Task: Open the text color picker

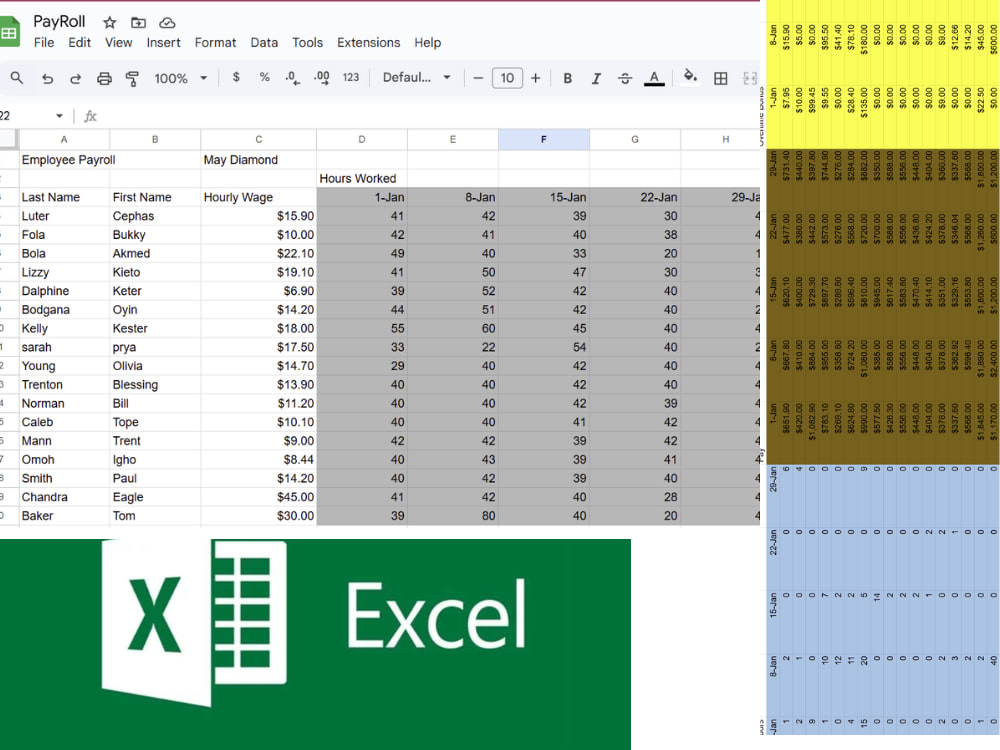Action: (654, 78)
